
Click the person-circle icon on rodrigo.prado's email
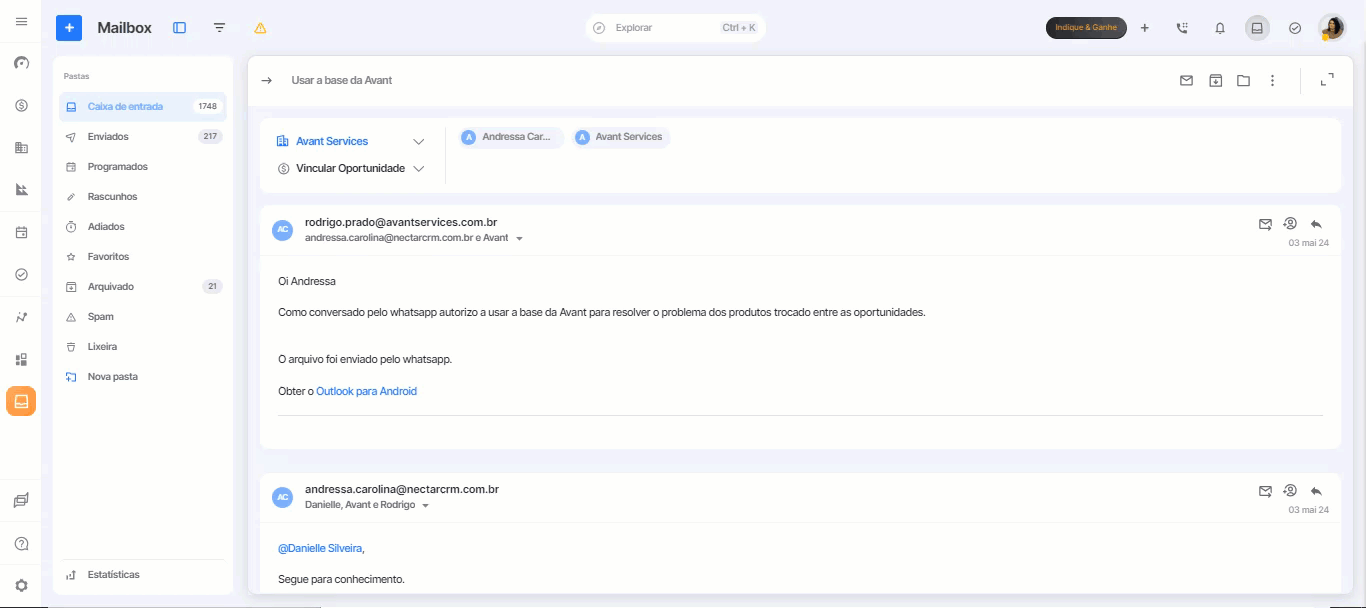[1290, 224]
